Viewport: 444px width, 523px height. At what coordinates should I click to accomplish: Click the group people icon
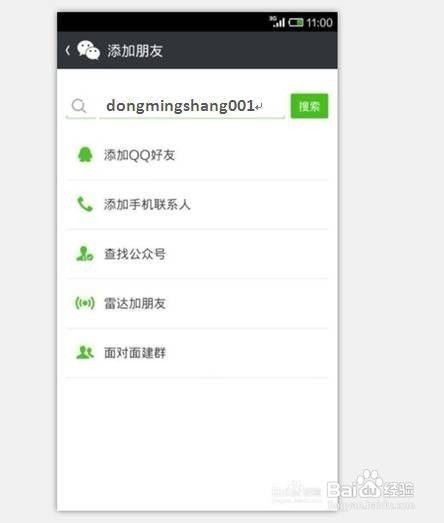coord(85,352)
